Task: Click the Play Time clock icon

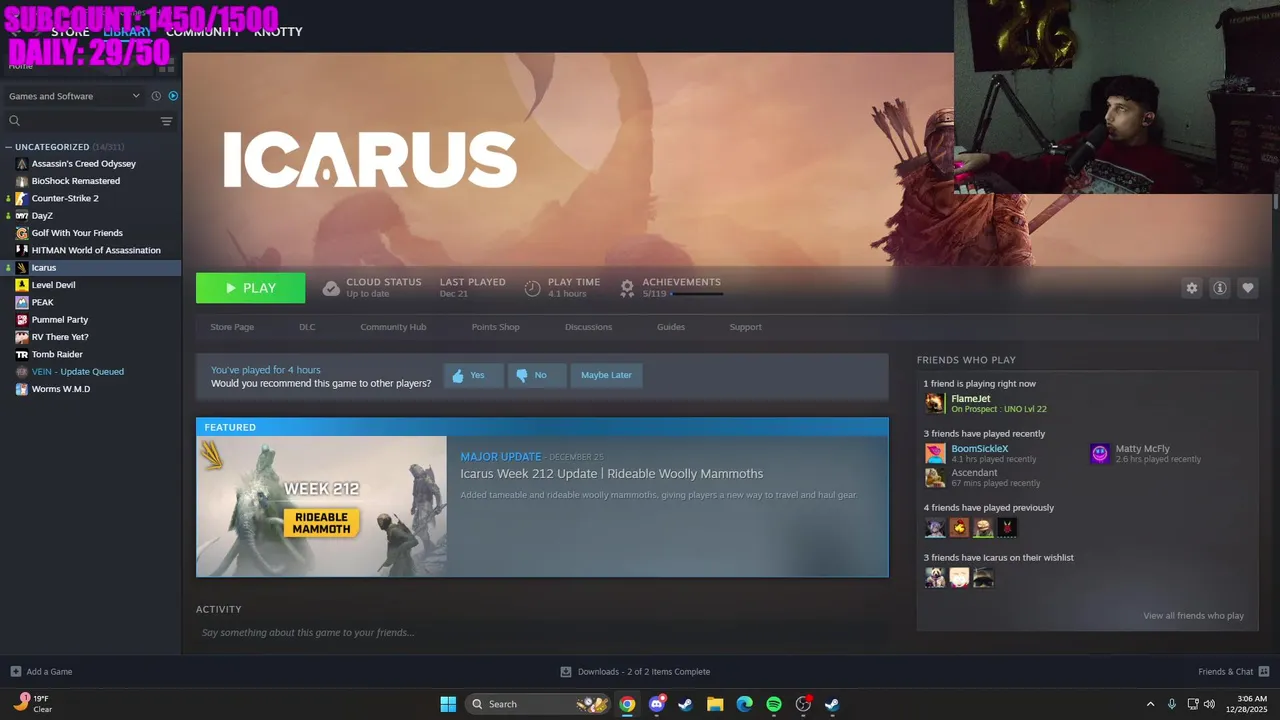Action: [x=532, y=288]
